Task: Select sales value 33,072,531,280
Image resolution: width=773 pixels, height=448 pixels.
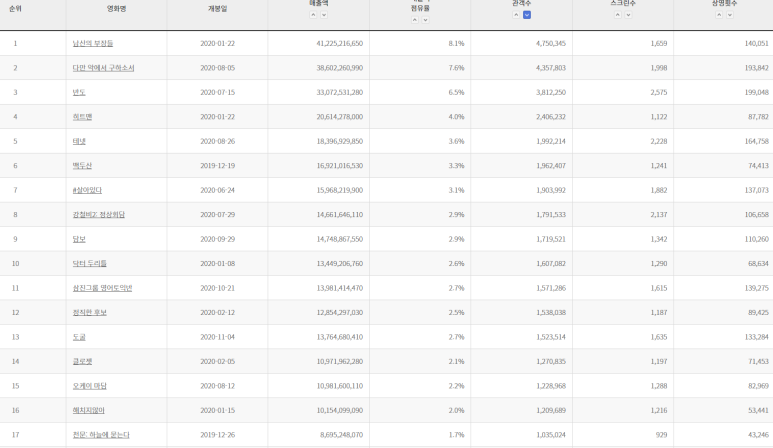Action: (x=340, y=92)
